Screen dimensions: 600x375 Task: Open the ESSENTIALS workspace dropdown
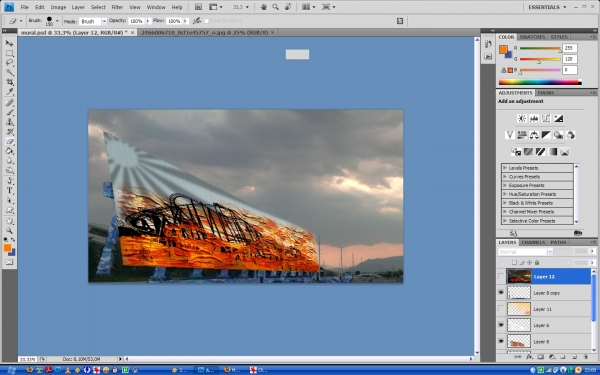pyautogui.click(x=547, y=7)
